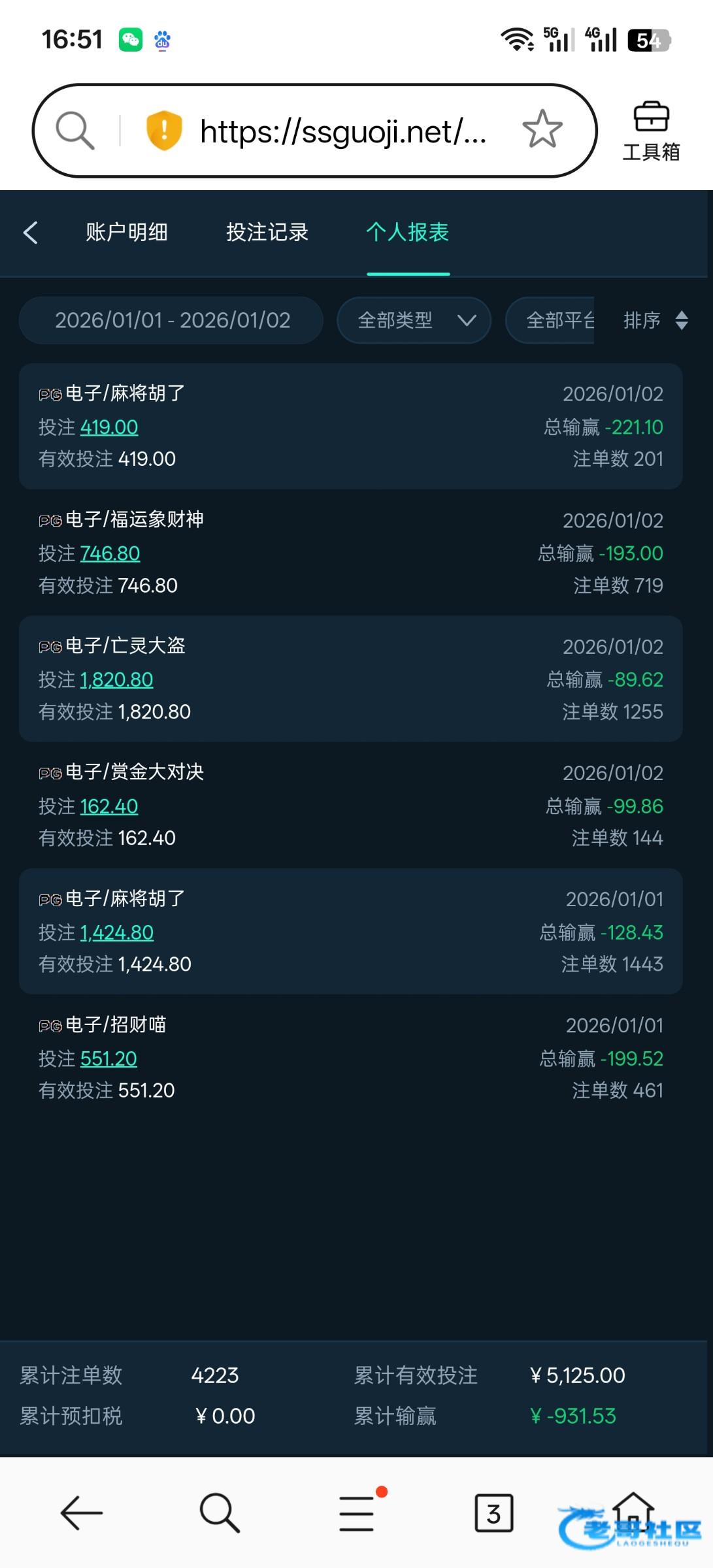
Task: Toggle the 排序 sort order
Action: [x=655, y=320]
